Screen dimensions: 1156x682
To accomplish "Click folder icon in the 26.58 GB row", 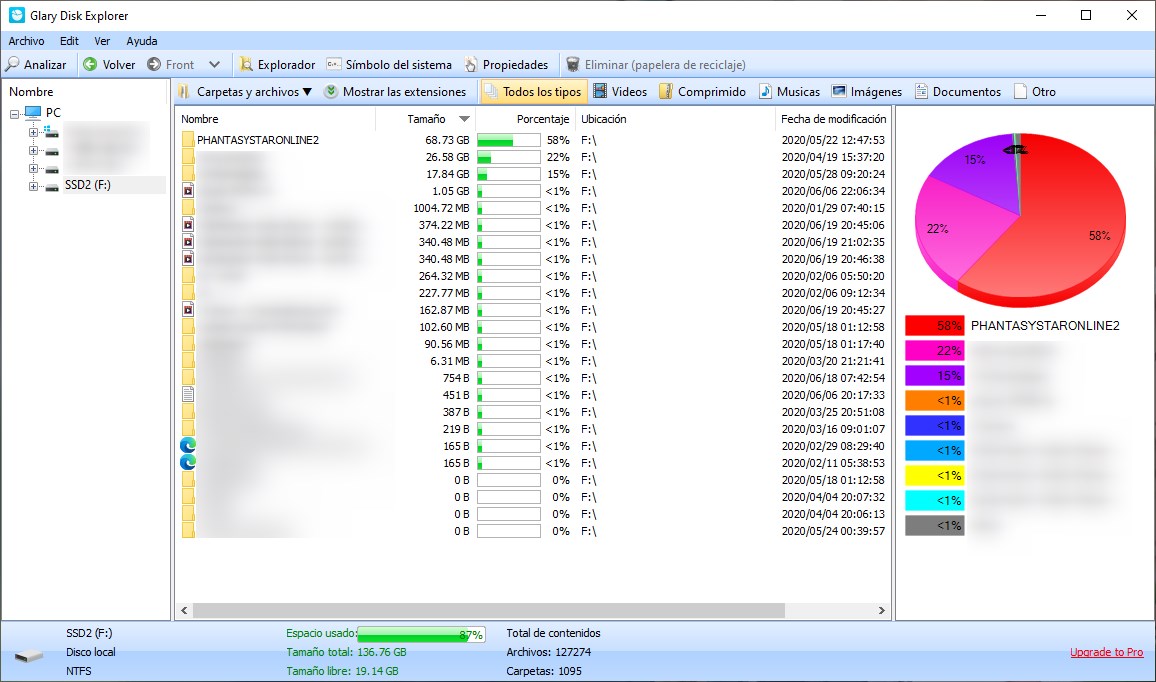I will (x=188, y=157).
